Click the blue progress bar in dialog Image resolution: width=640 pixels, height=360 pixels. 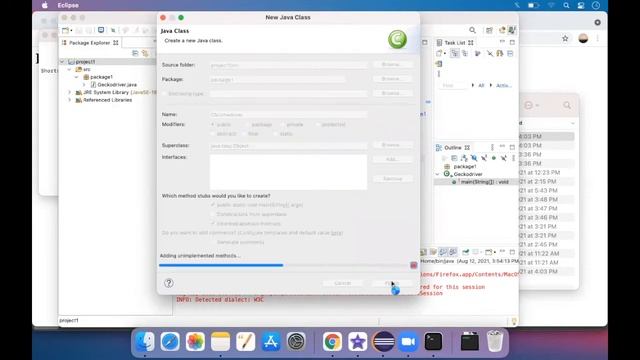click(221, 265)
